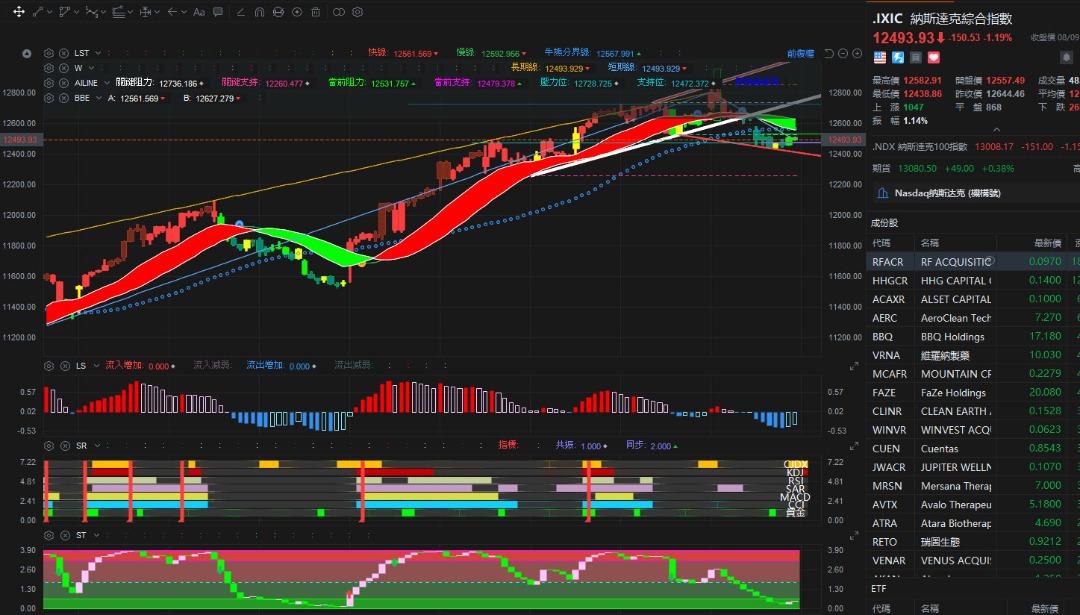Expand the arrow tool dropdown arrow
Image resolution: width=1080 pixels, height=615 pixels.
184,12
